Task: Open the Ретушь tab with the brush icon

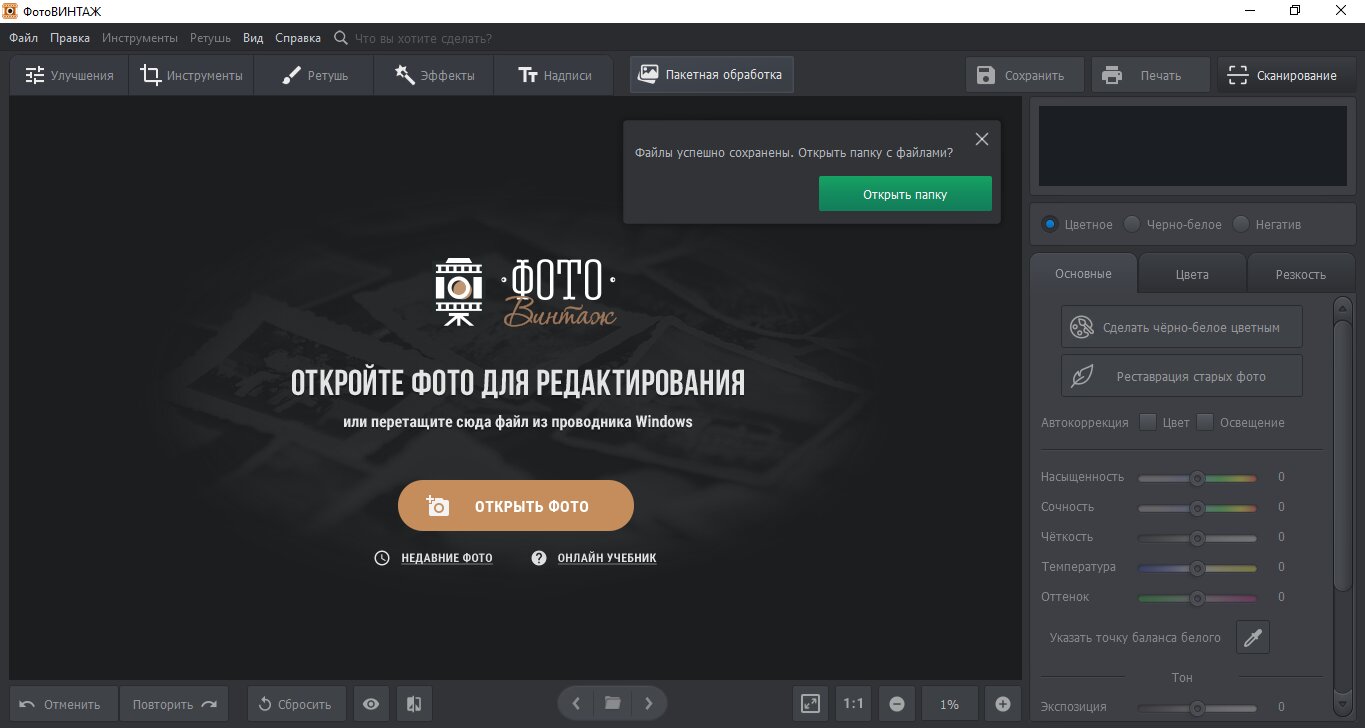Action: click(314, 75)
